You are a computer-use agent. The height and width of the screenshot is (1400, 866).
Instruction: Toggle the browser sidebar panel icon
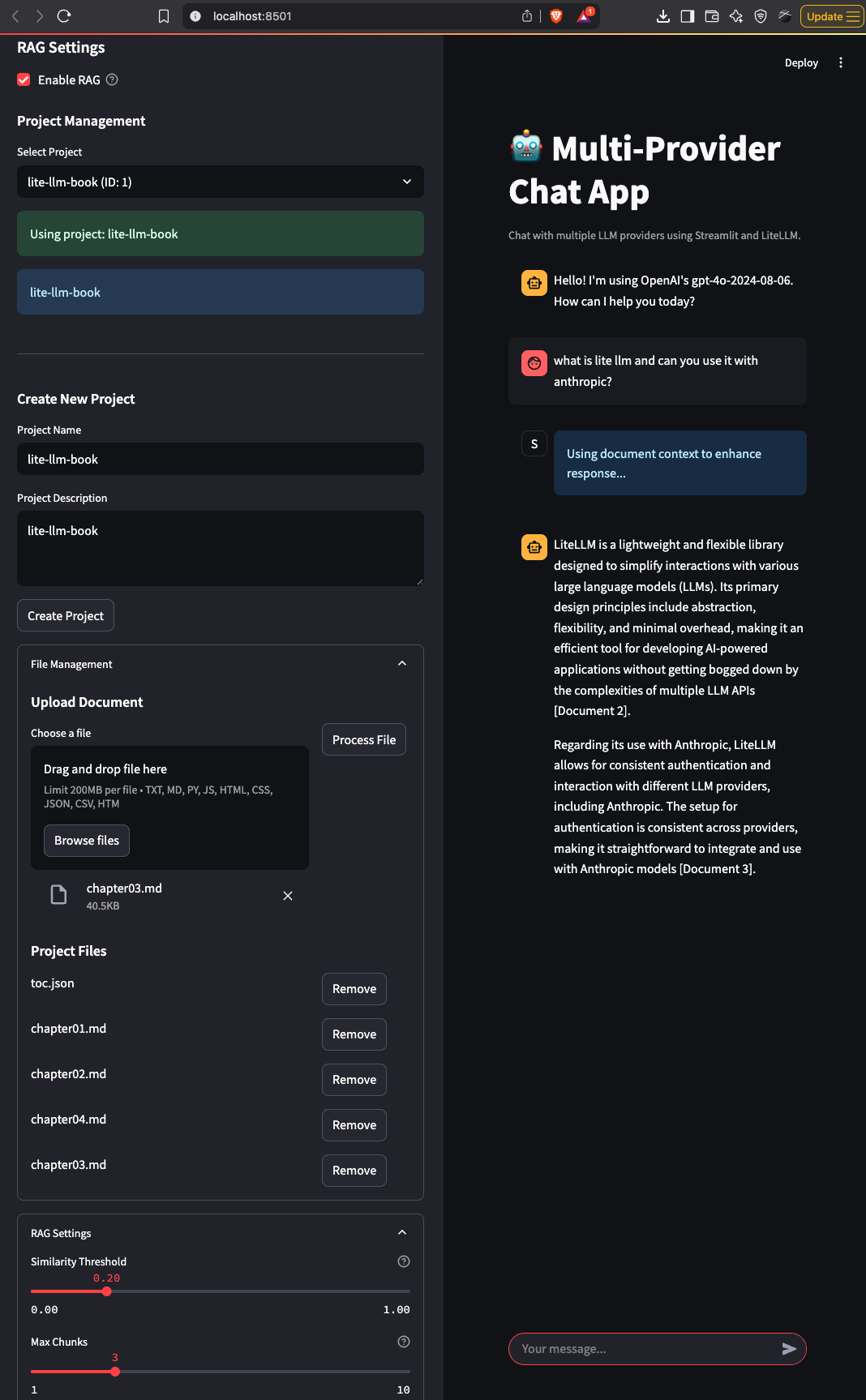point(688,16)
